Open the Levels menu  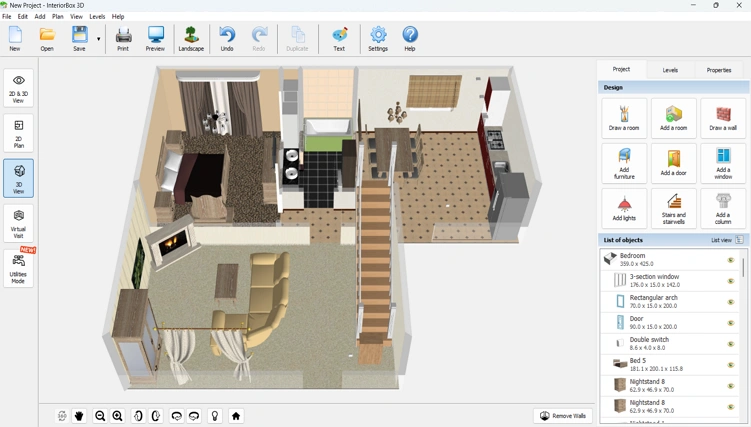tap(97, 16)
